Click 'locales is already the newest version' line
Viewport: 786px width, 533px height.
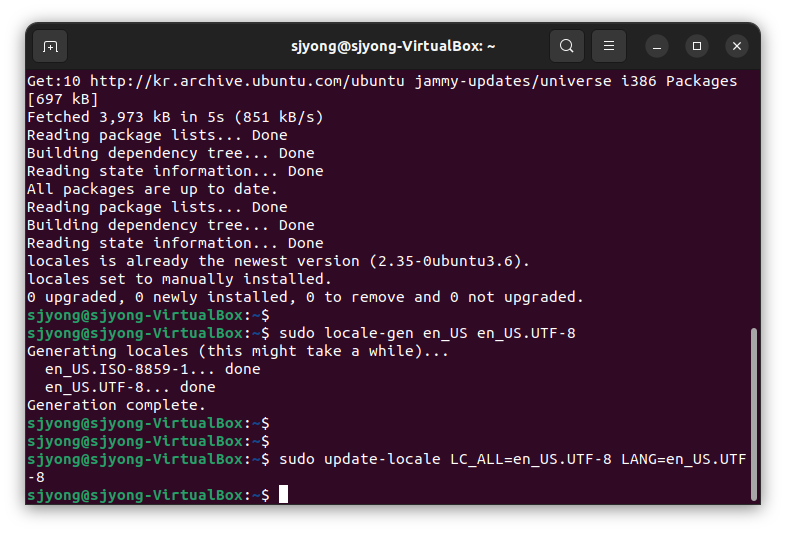point(278,261)
